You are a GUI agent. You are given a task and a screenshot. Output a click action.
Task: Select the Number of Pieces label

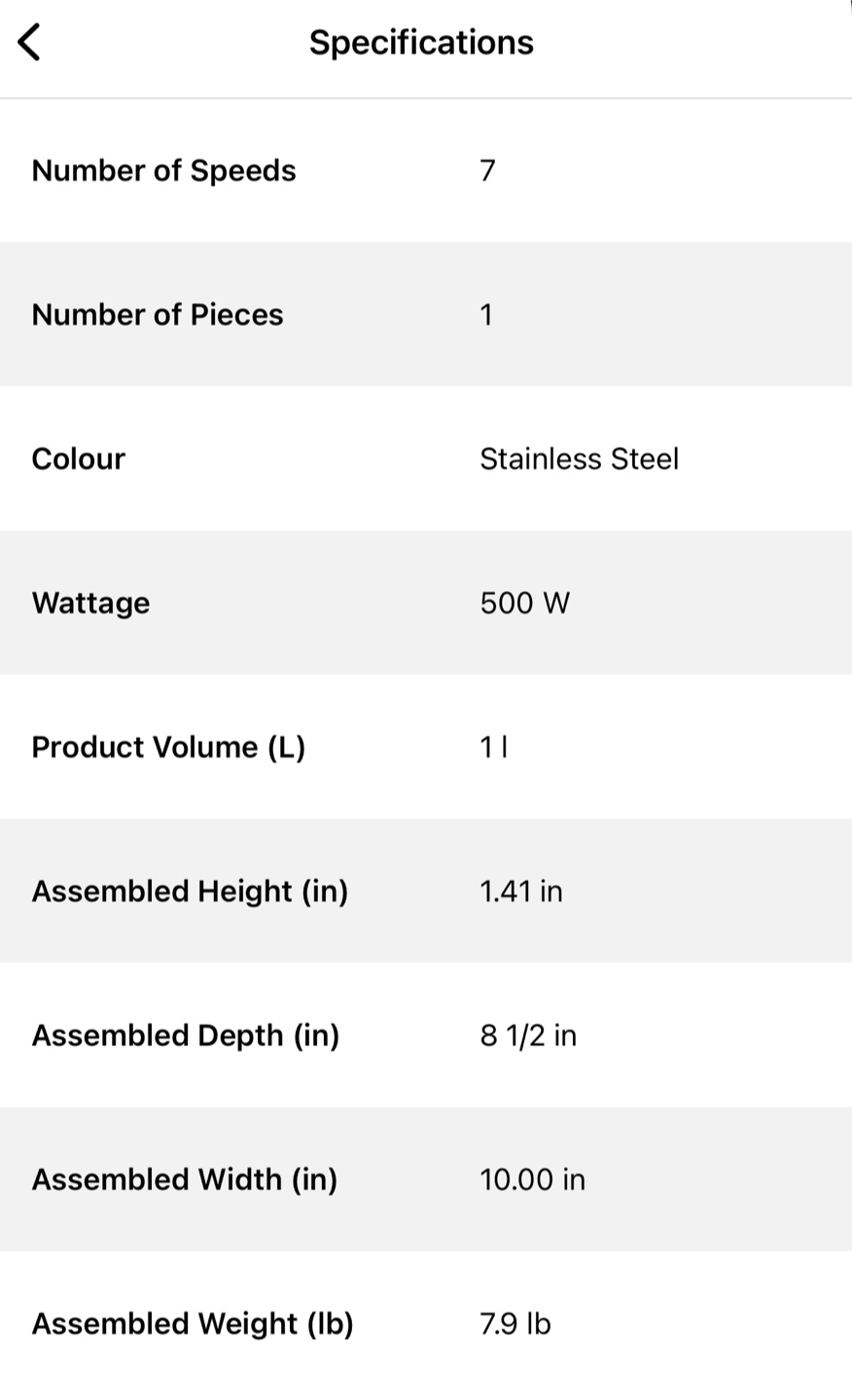pyautogui.click(x=158, y=314)
